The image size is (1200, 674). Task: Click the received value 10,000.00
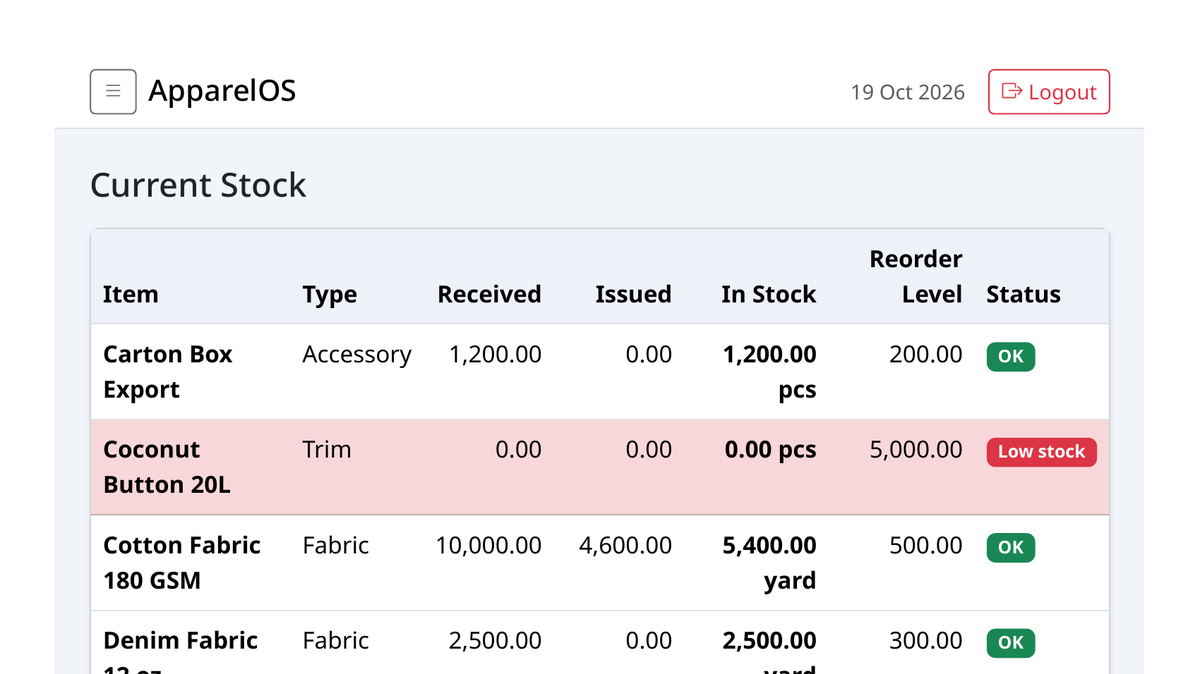[489, 545]
